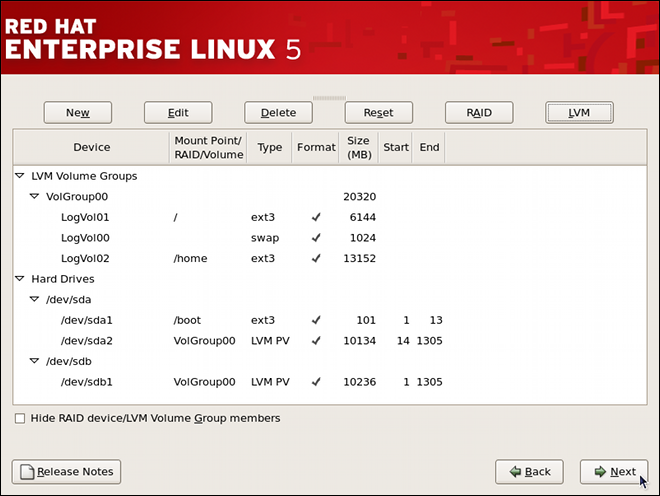Click the Delete button

point(278,112)
